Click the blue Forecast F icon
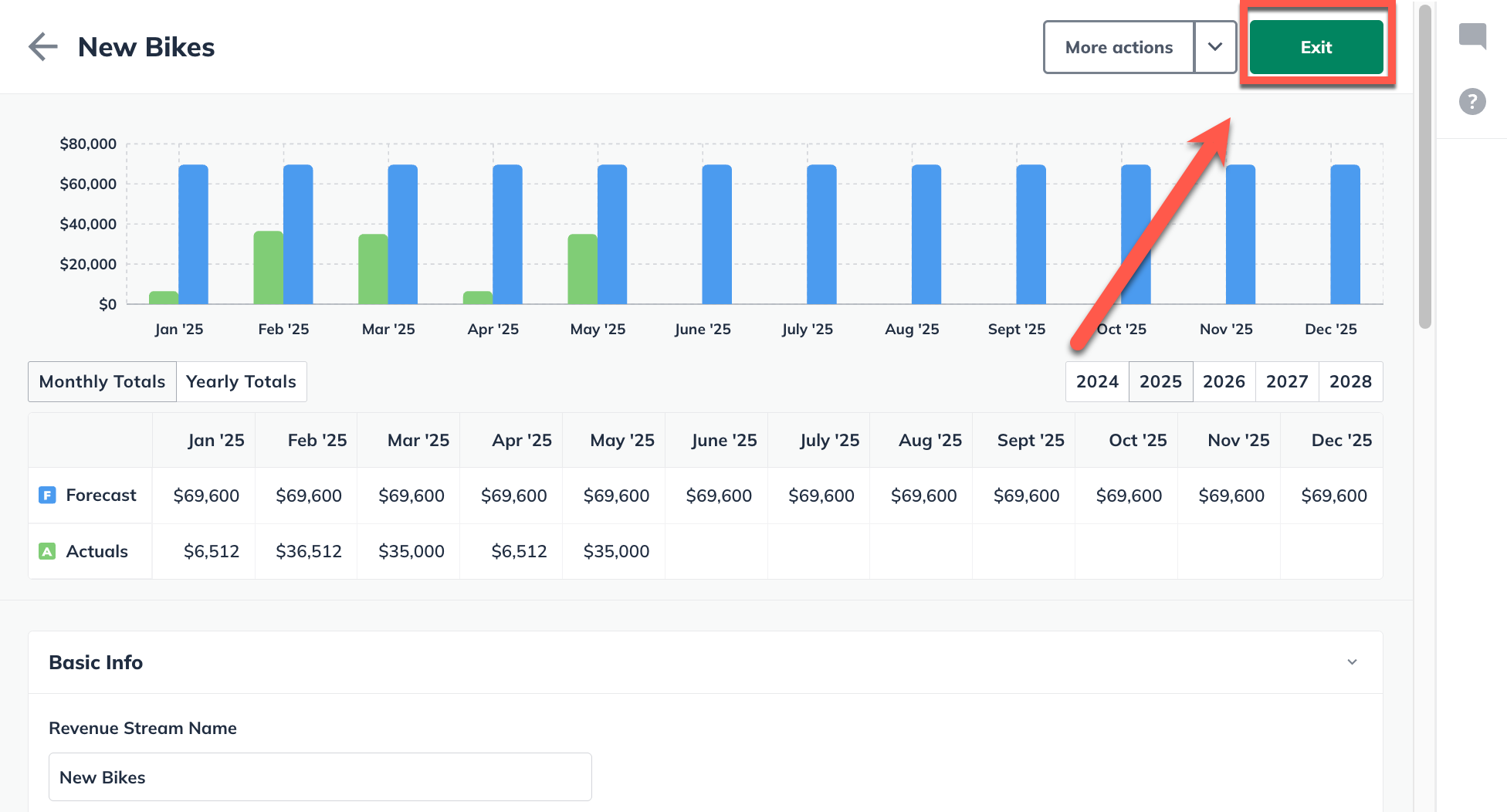 tap(47, 496)
